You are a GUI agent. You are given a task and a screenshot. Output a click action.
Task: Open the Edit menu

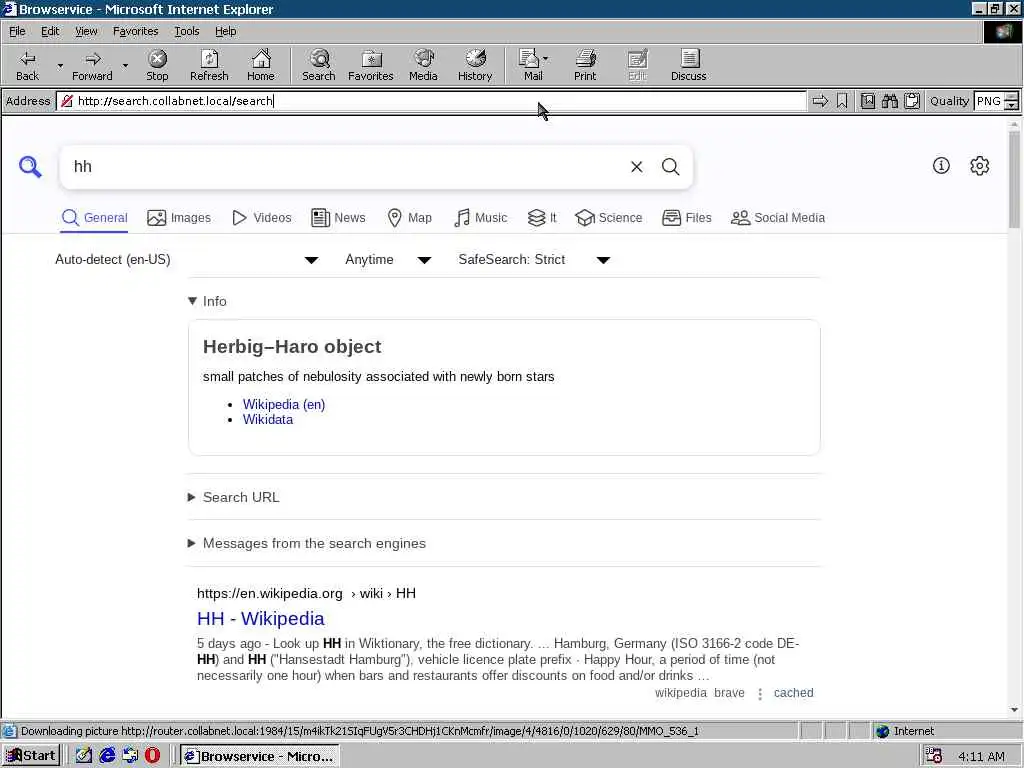click(x=50, y=31)
